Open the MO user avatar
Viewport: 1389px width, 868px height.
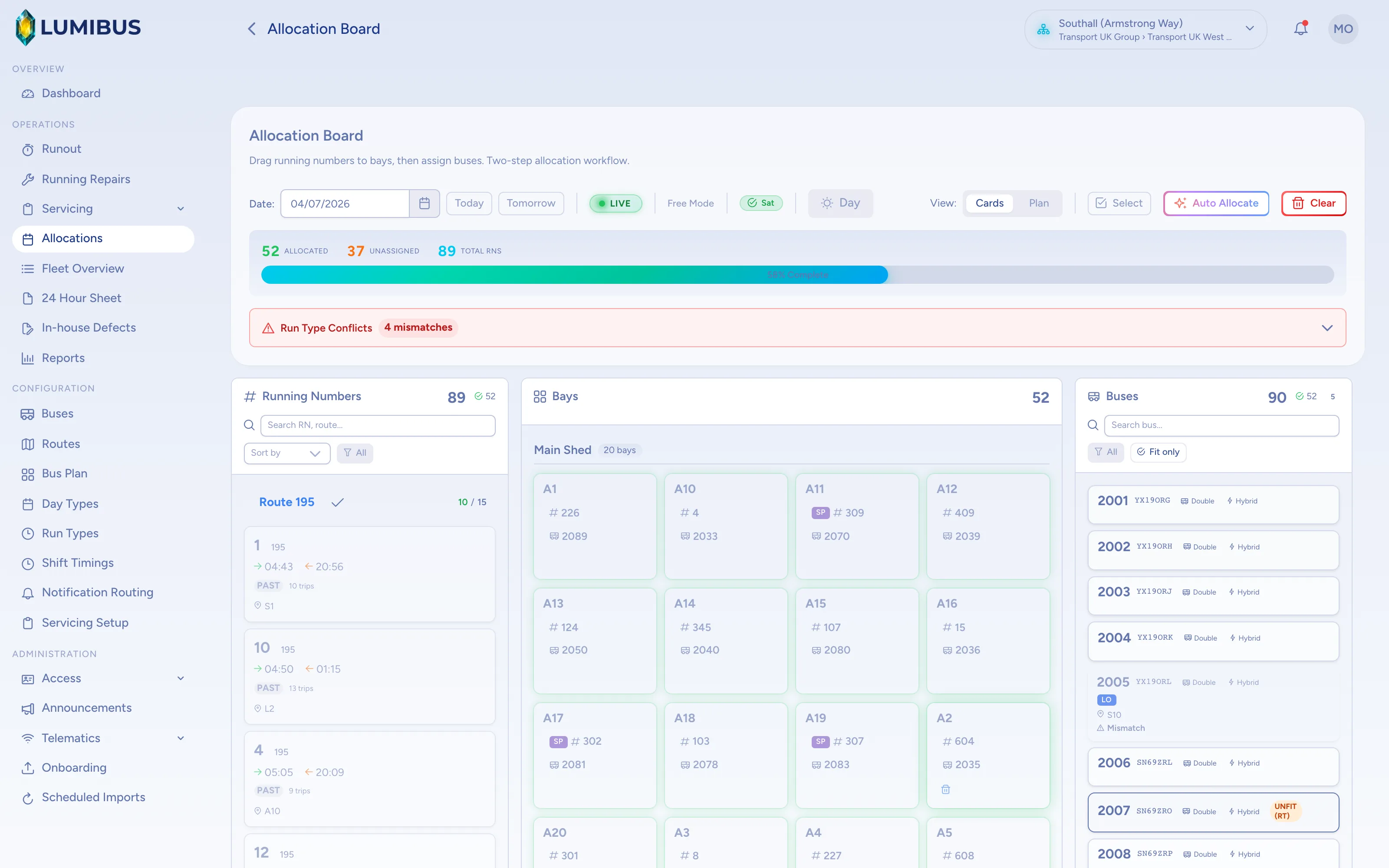pos(1343,29)
